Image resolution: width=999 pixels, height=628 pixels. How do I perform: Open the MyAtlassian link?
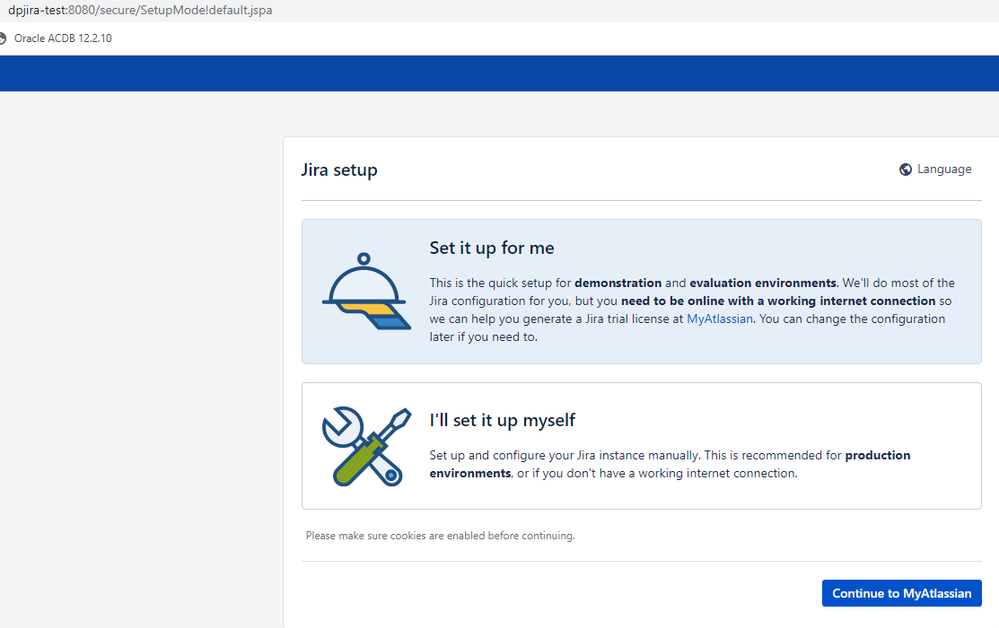(x=719, y=318)
